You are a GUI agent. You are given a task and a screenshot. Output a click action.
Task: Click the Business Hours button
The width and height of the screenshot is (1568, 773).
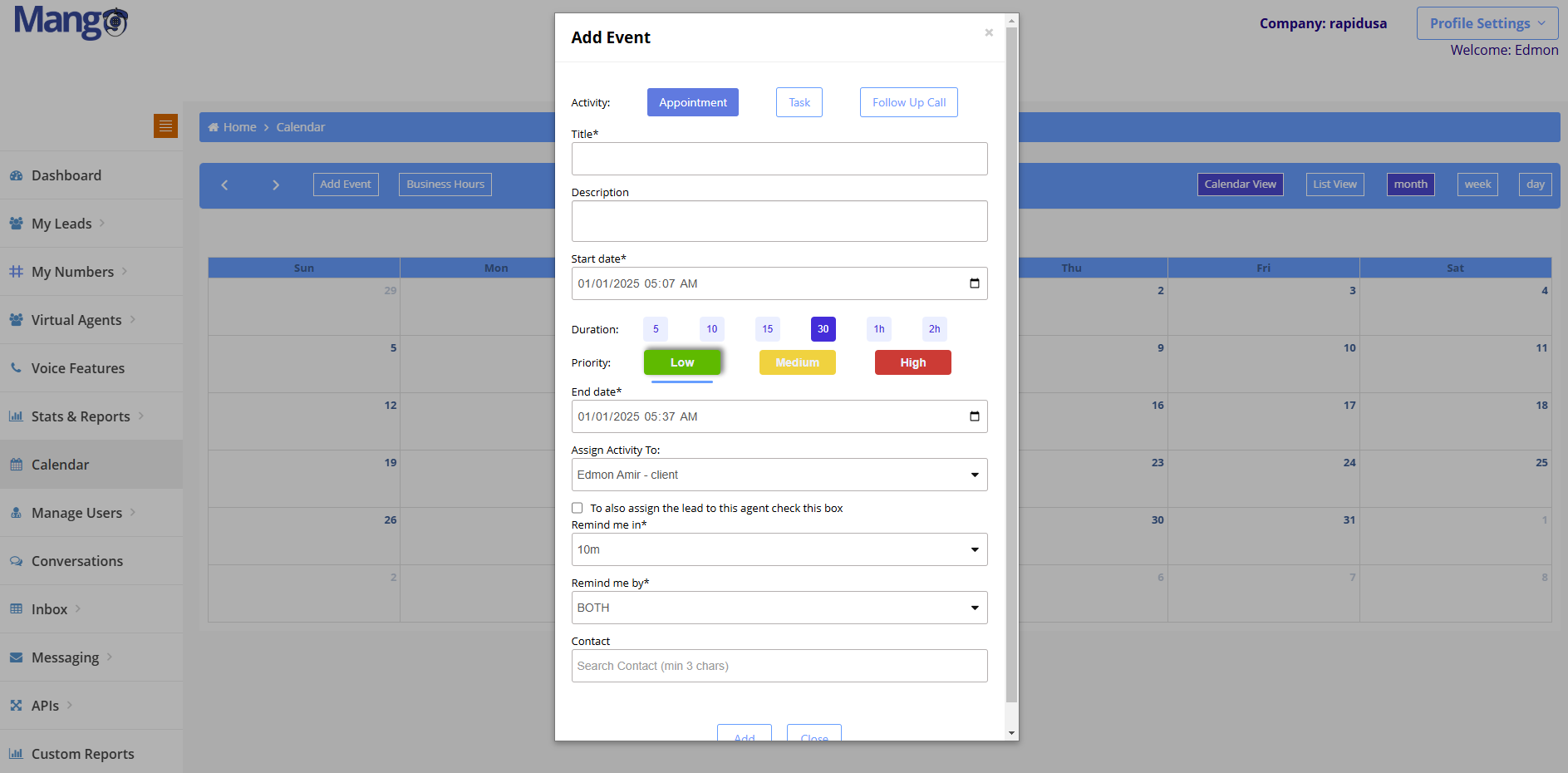coord(445,184)
